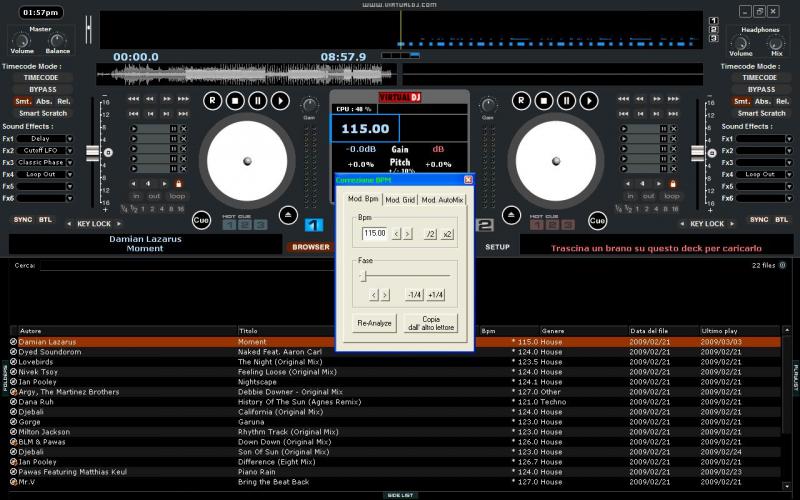Viewport: 800px width, 500px height.
Task: Click the Re-Analyze button
Action: 374,323
